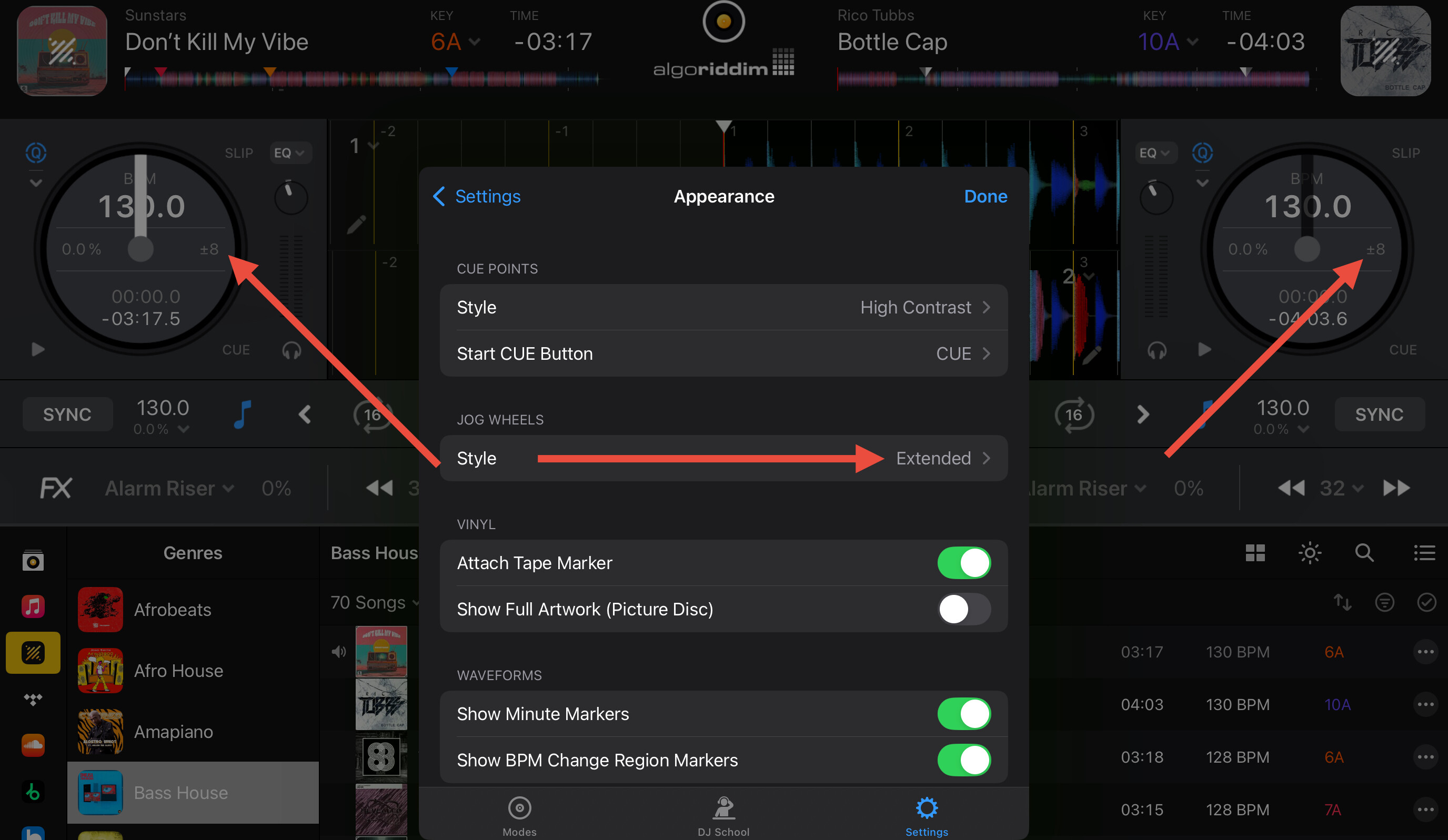The width and height of the screenshot is (1448, 840).
Task: Switch to the Modes tab
Action: tap(519, 816)
